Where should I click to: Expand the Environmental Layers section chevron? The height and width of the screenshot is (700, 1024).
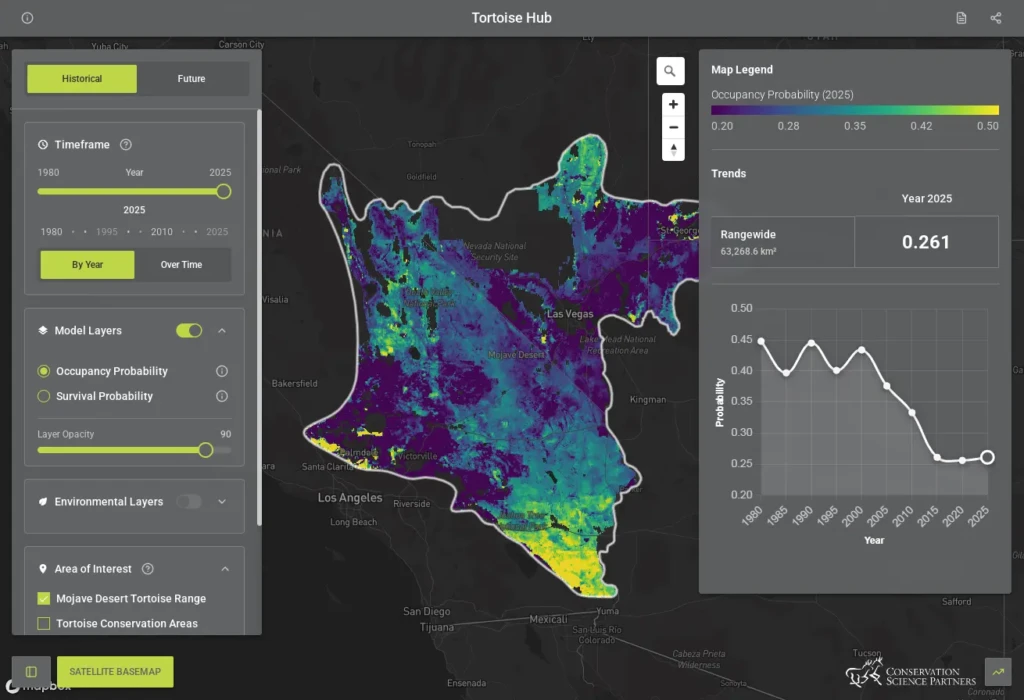click(222, 502)
